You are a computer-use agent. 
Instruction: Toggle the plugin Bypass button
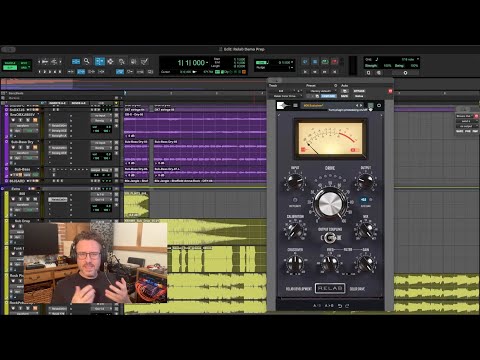click(x=359, y=91)
